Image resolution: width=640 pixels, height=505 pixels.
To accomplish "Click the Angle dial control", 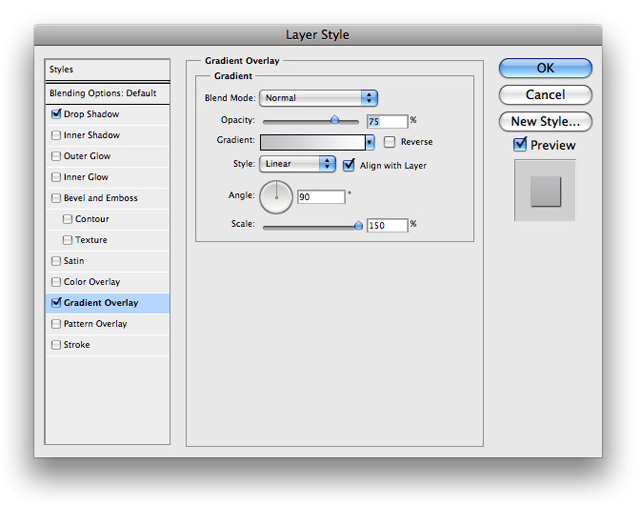I will click(x=276, y=197).
